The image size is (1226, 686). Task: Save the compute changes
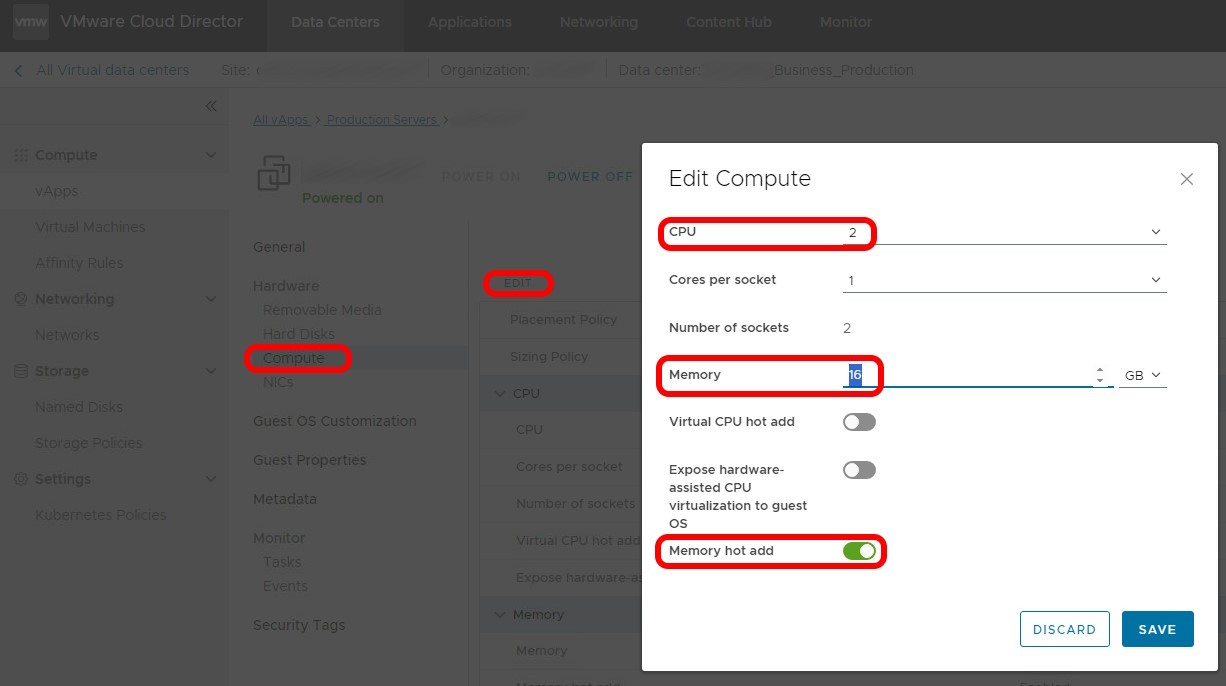1157,629
